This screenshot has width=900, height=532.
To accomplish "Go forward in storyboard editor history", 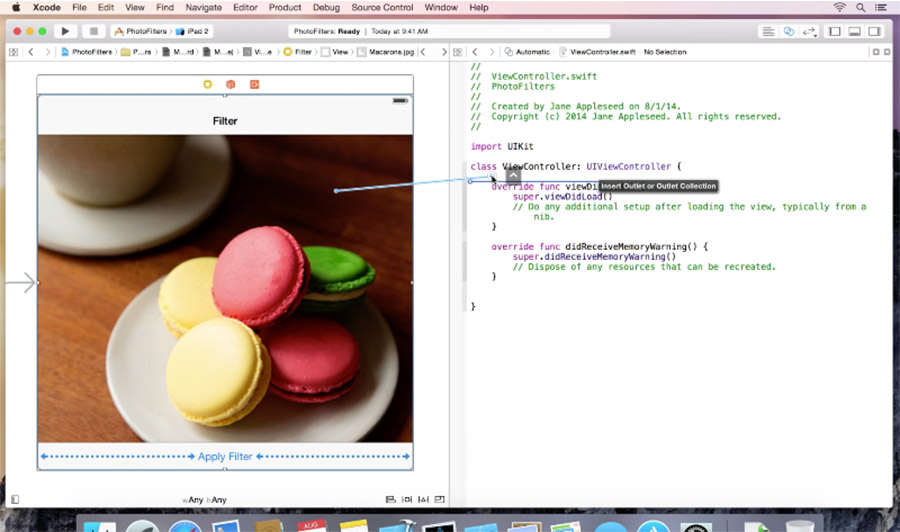I will click(x=48, y=52).
